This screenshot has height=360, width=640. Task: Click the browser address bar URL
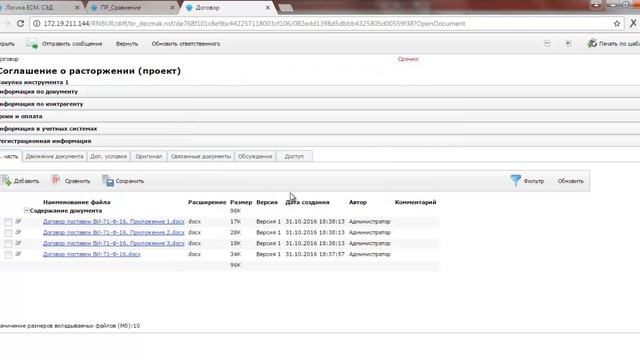tap(254, 24)
